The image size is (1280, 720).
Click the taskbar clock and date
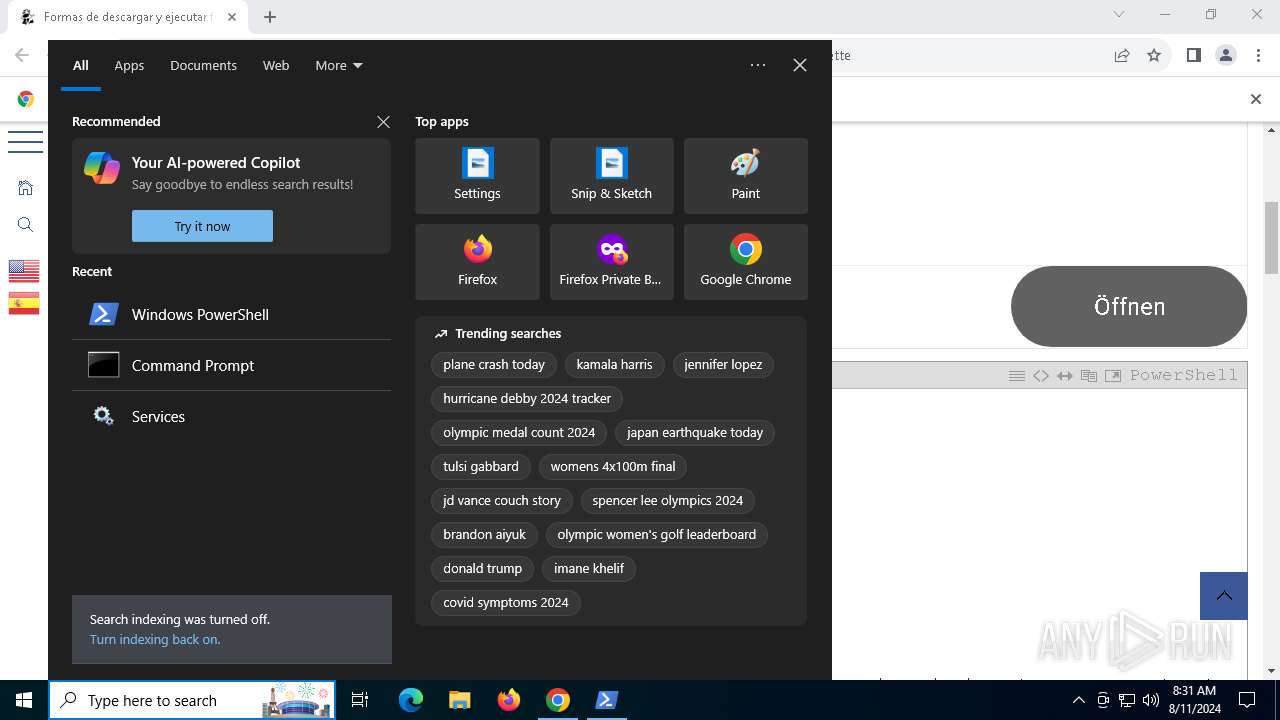tap(1194, 700)
